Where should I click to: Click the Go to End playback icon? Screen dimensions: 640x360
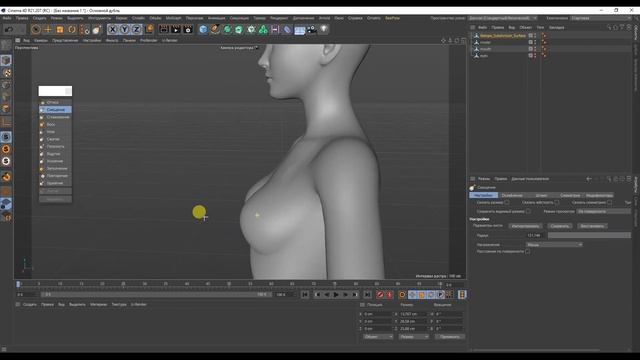[x=367, y=295]
